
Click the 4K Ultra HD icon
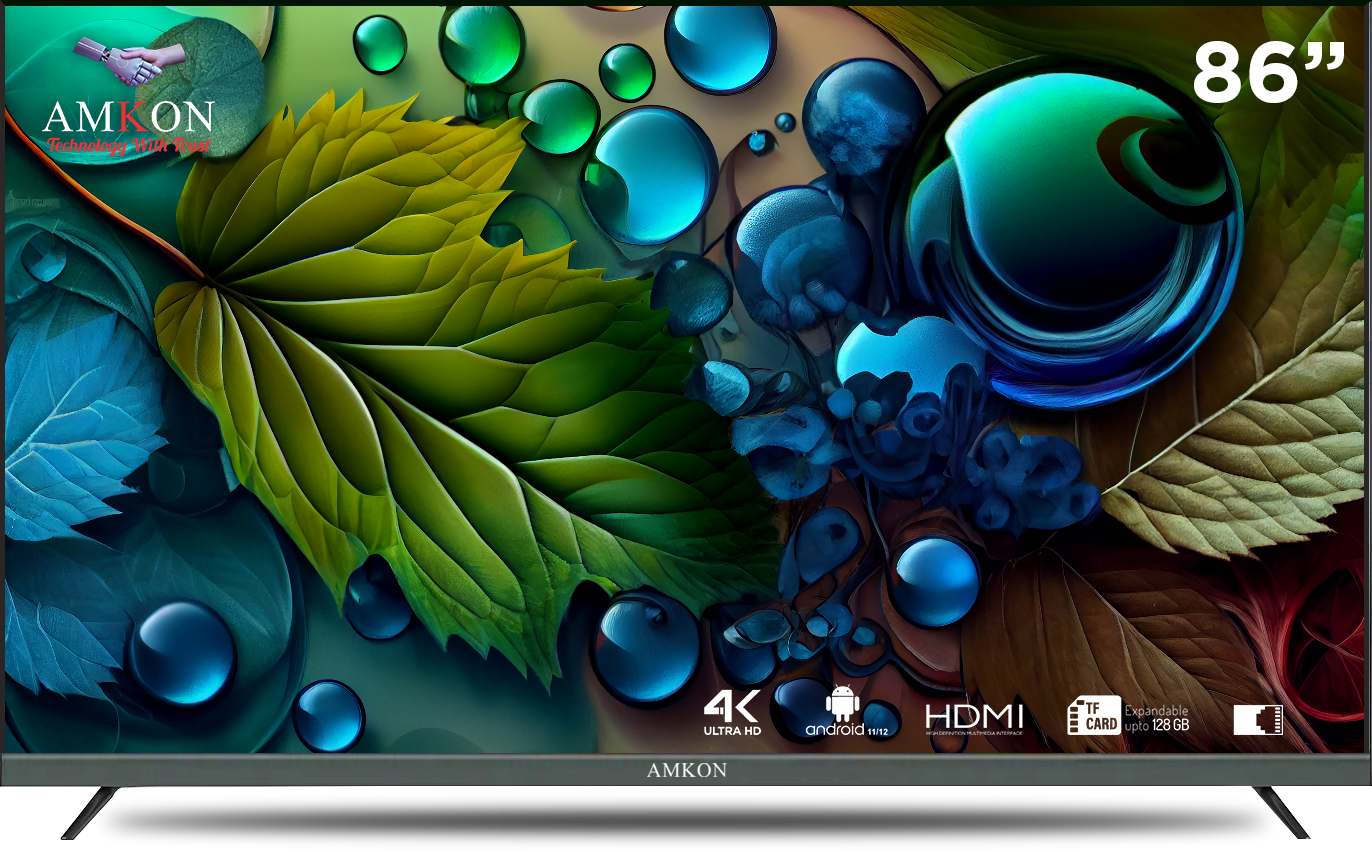click(x=732, y=712)
